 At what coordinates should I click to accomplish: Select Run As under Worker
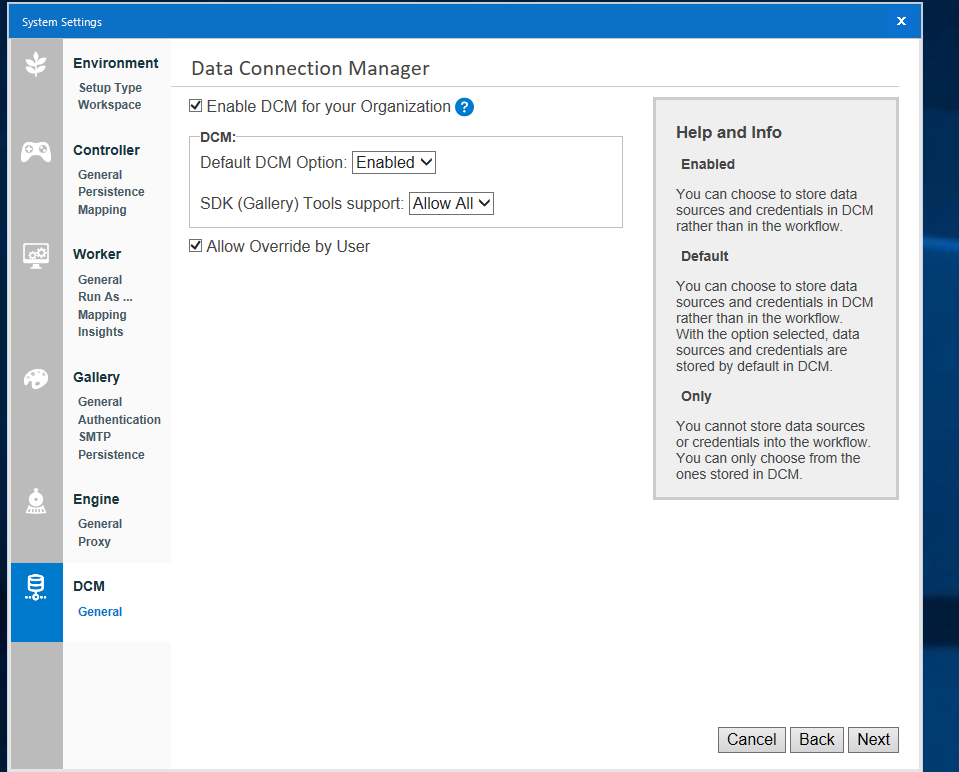pos(104,296)
